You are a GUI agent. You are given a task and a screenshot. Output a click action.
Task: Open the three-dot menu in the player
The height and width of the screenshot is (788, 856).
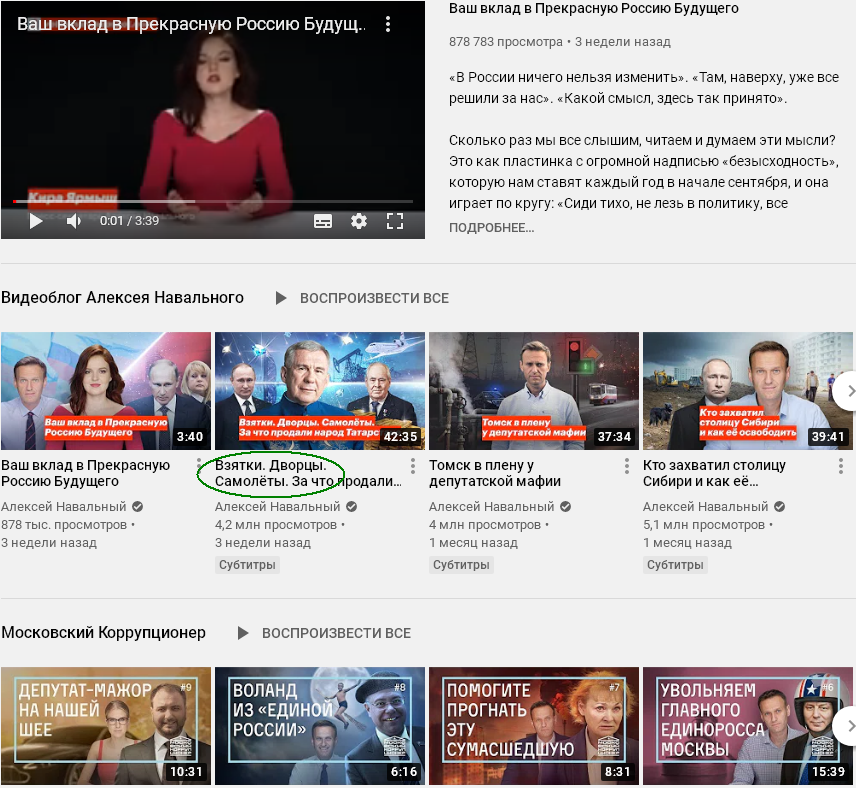(388, 24)
